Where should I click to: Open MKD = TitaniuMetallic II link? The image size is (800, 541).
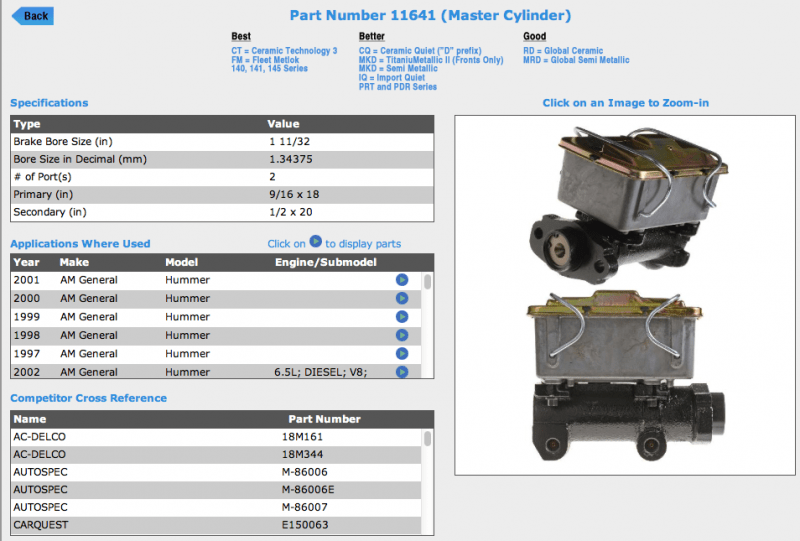(x=431, y=60)
